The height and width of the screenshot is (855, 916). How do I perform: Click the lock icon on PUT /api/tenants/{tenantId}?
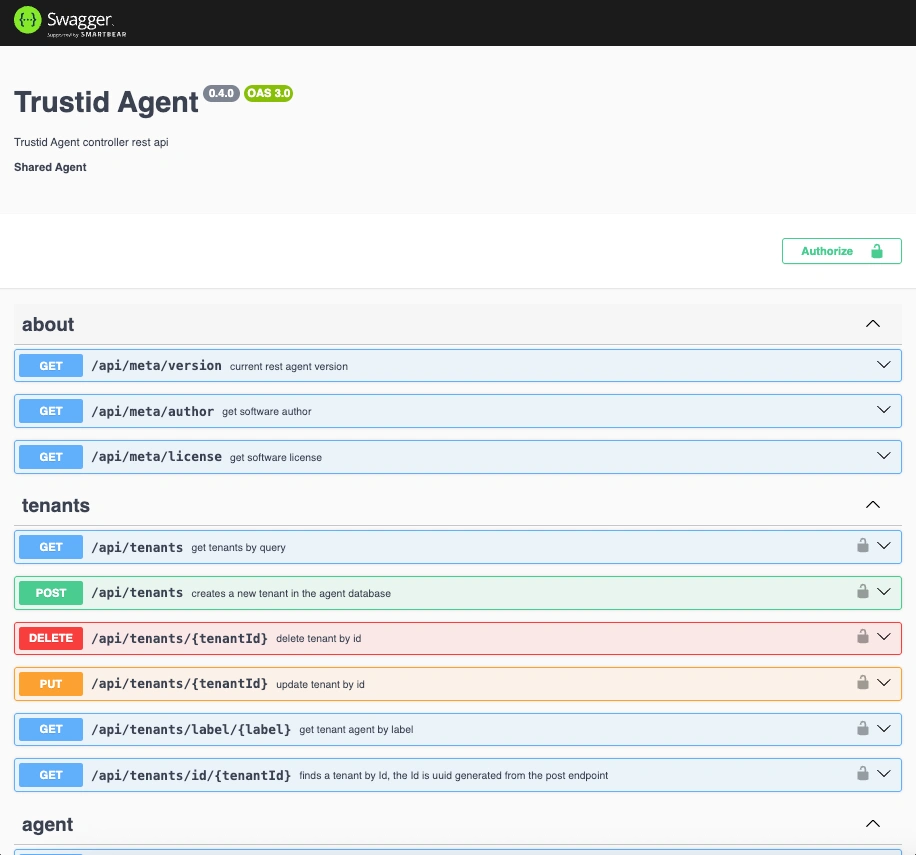pyautogui.click(x=862, y=683)
